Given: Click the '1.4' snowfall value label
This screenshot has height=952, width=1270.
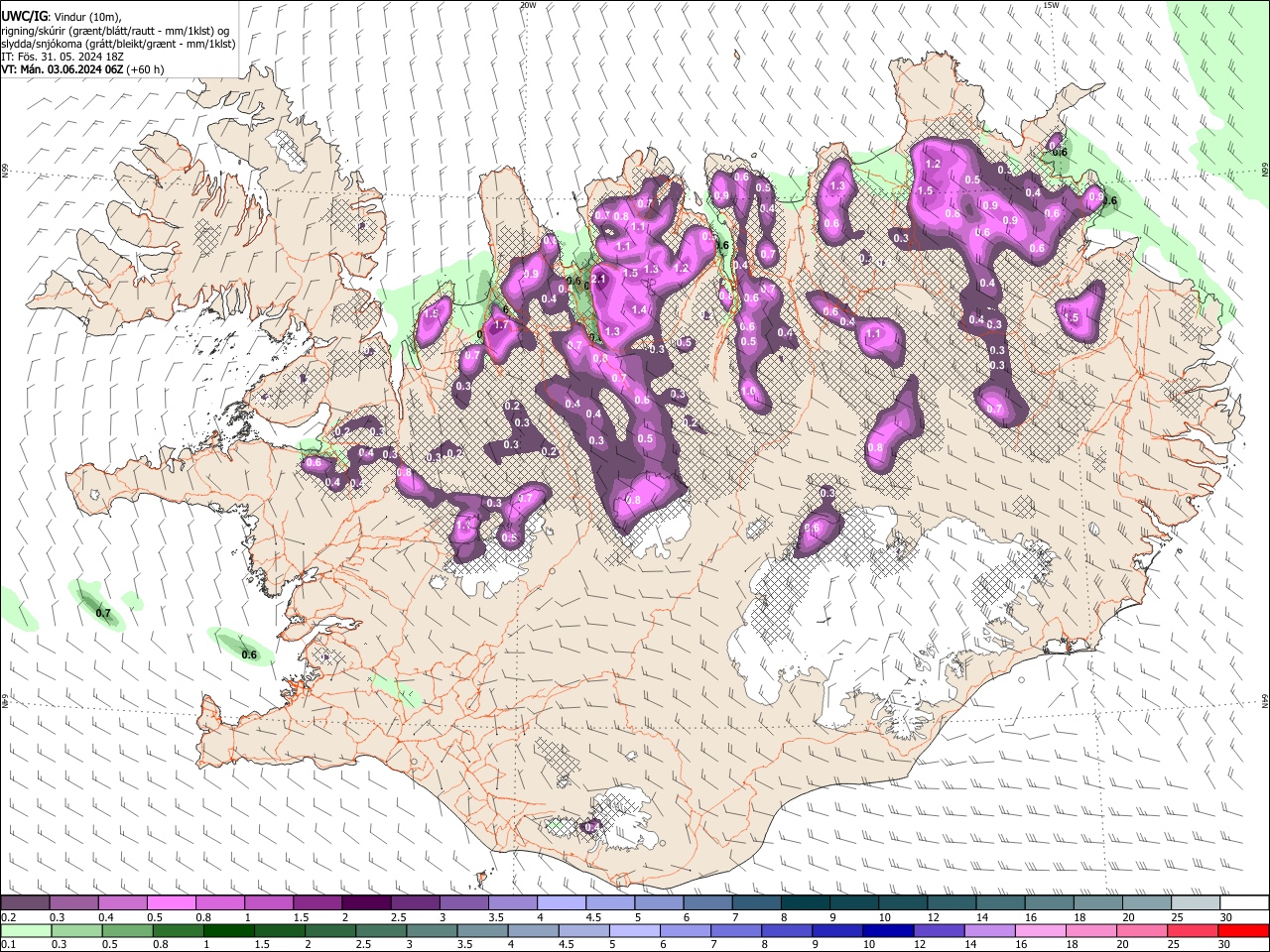Looking at the screenshot, I should tap(639, 310).
